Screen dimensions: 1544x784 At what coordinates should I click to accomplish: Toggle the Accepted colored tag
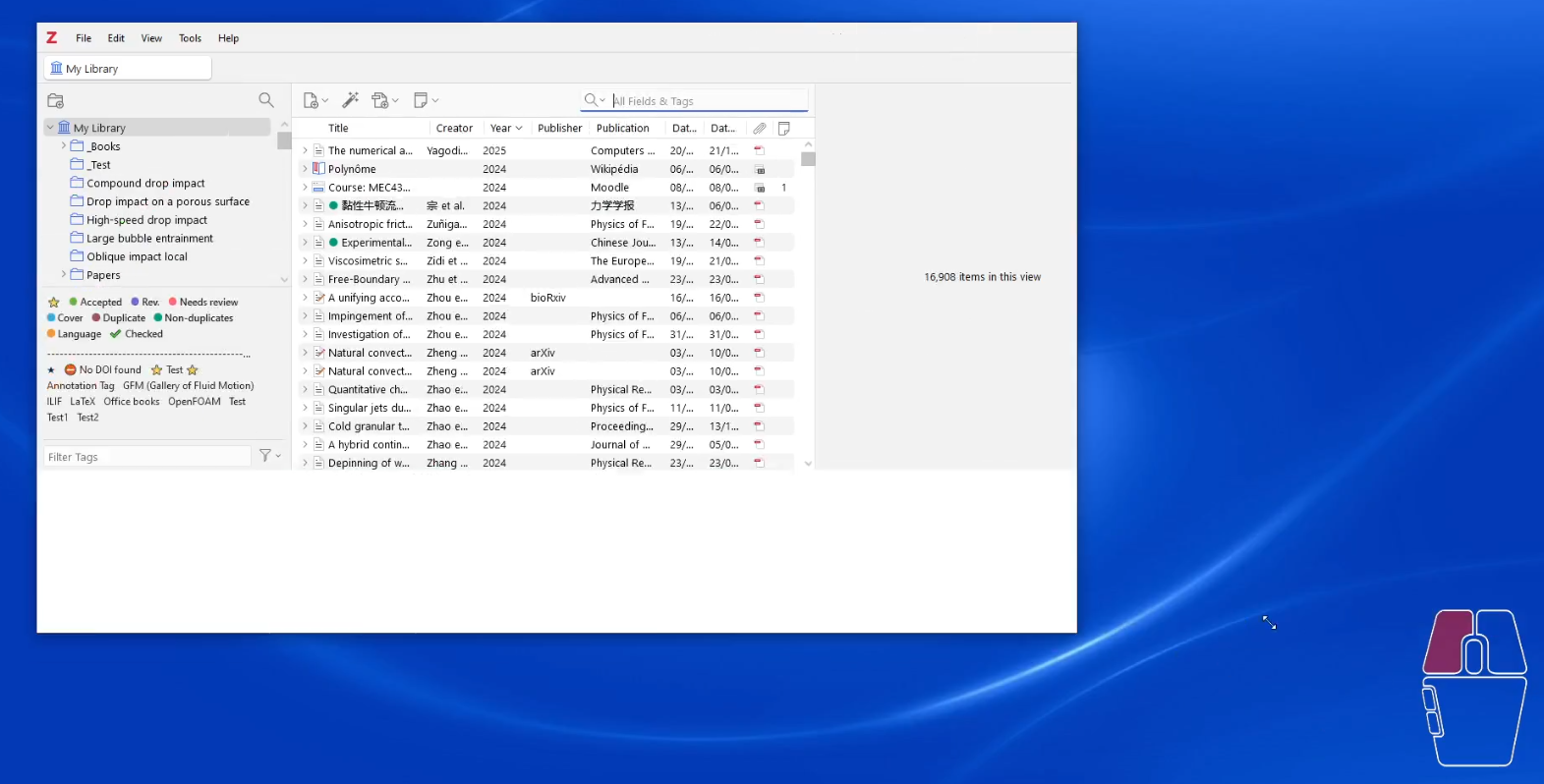(x=95, y=302)
